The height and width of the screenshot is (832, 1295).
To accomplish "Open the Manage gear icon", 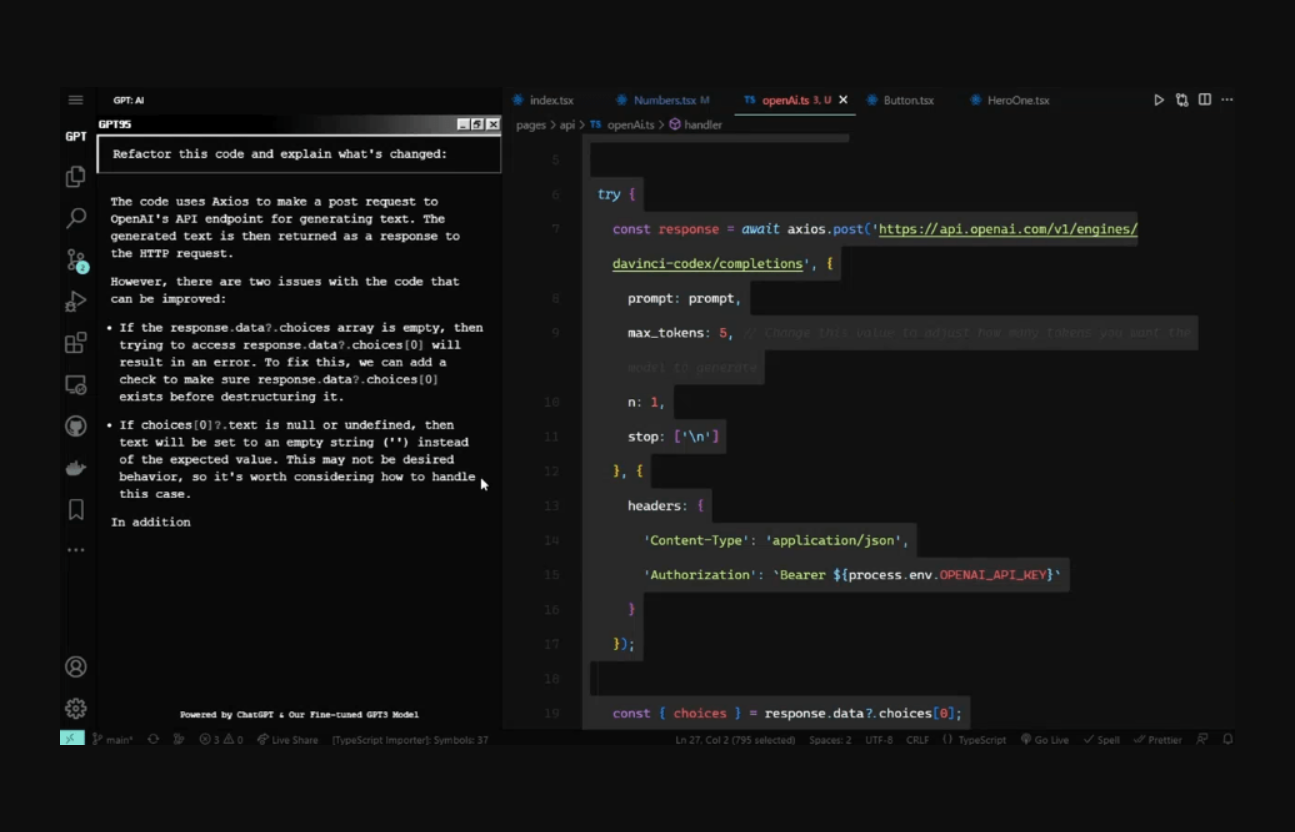I will click(x=76, y=708).
